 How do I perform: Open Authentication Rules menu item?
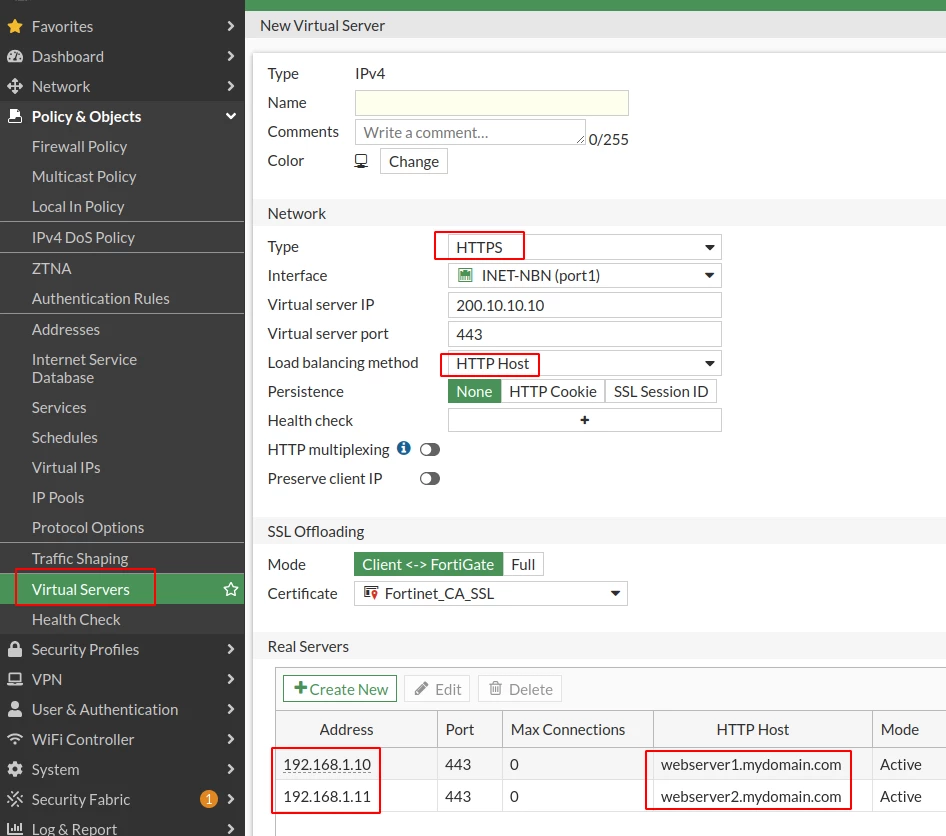tap(101, 299)
